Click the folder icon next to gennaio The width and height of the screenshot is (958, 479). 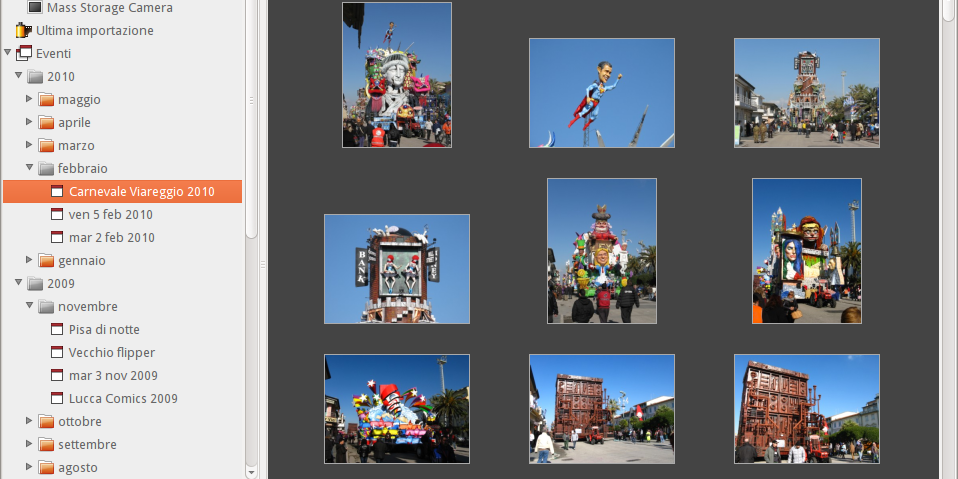[46, 261]
